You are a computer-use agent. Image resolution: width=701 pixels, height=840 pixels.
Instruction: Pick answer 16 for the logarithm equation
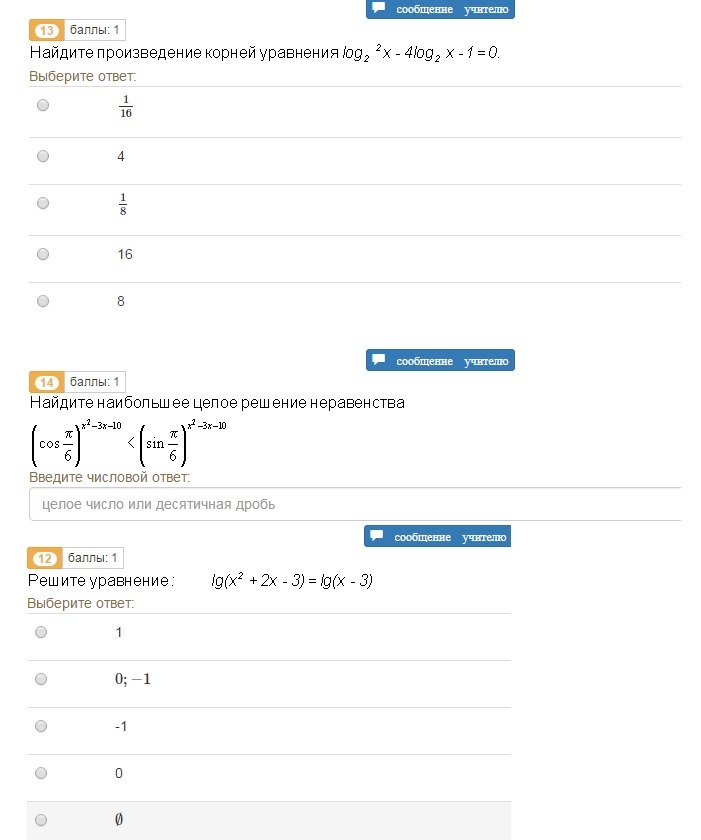point(43,254)
